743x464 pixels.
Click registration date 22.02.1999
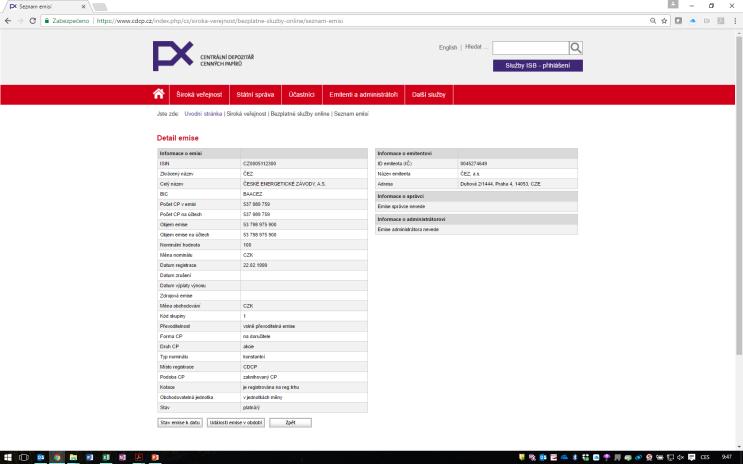pos(255,265)
